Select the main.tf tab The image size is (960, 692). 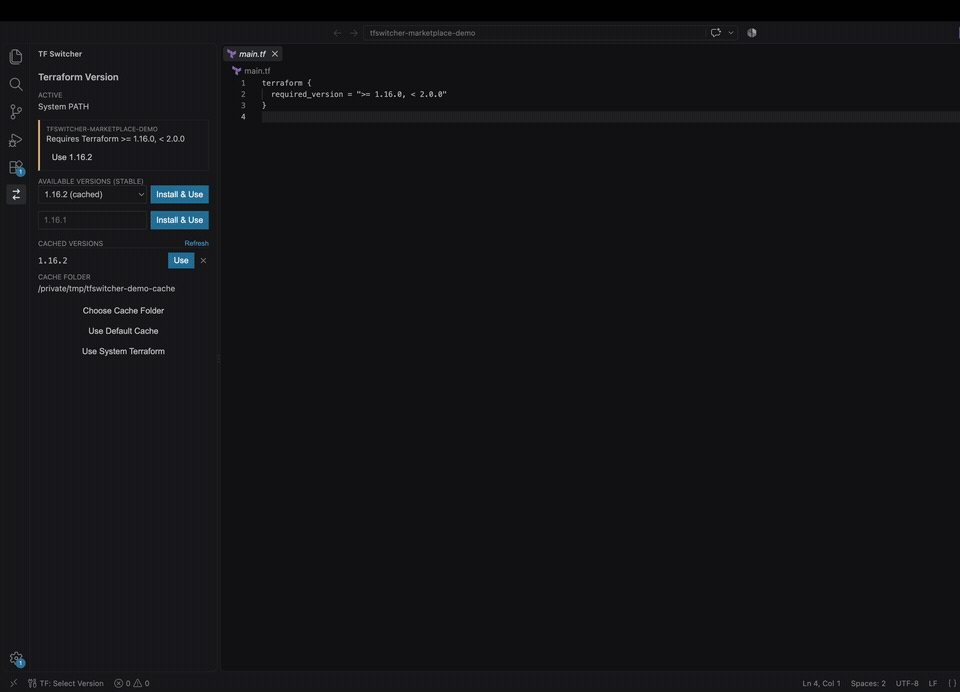tap(252, 54)
